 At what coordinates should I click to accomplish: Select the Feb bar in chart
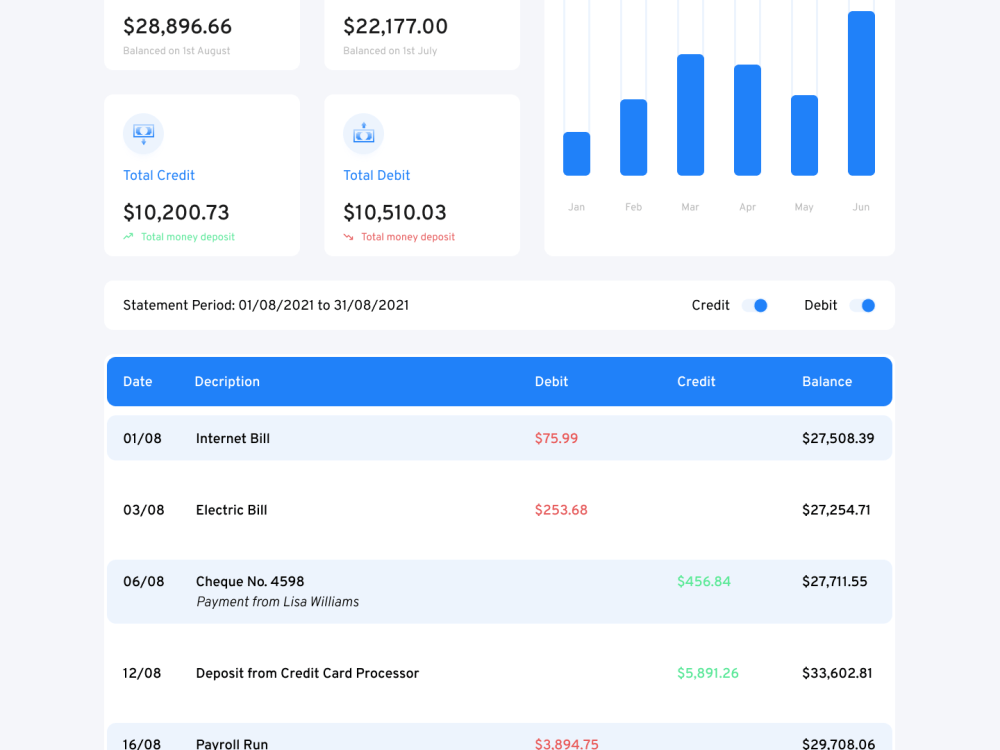click(633, 137)
